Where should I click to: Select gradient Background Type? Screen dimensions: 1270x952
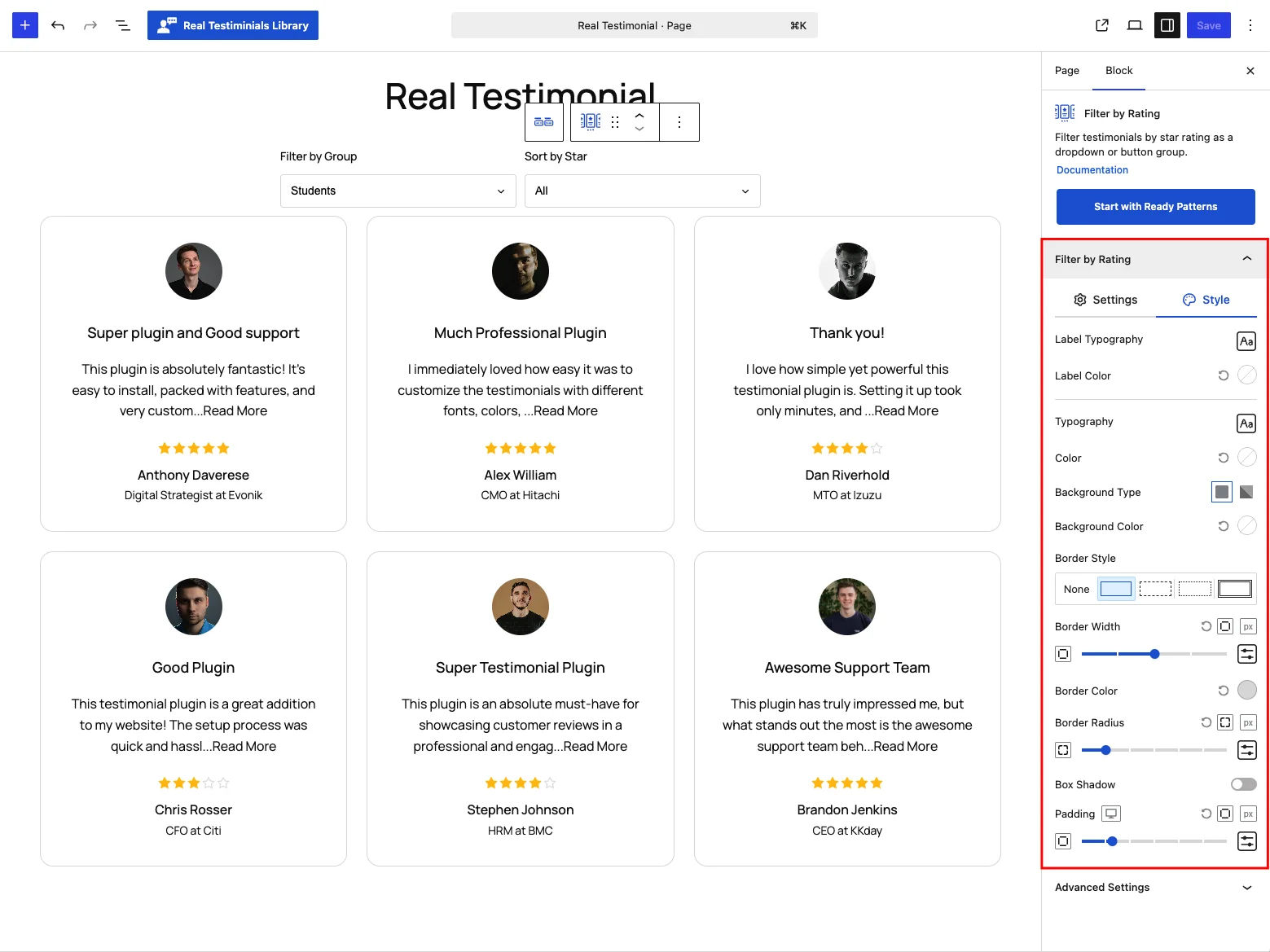point(1246,492)
